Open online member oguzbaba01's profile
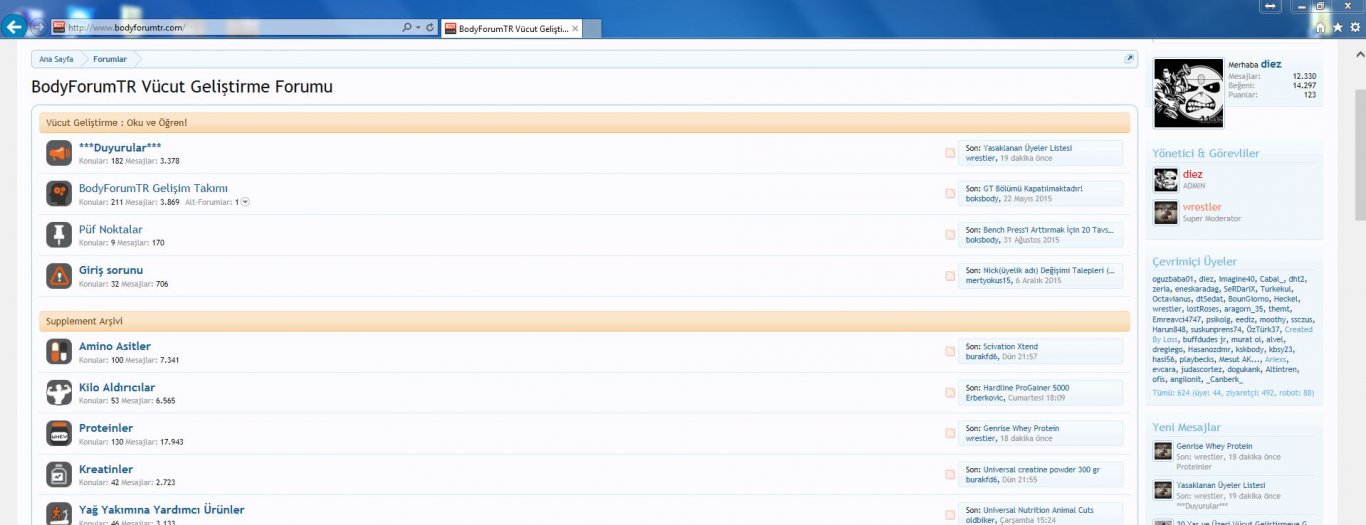The image size is (1366, 525). click(1173, 279)
